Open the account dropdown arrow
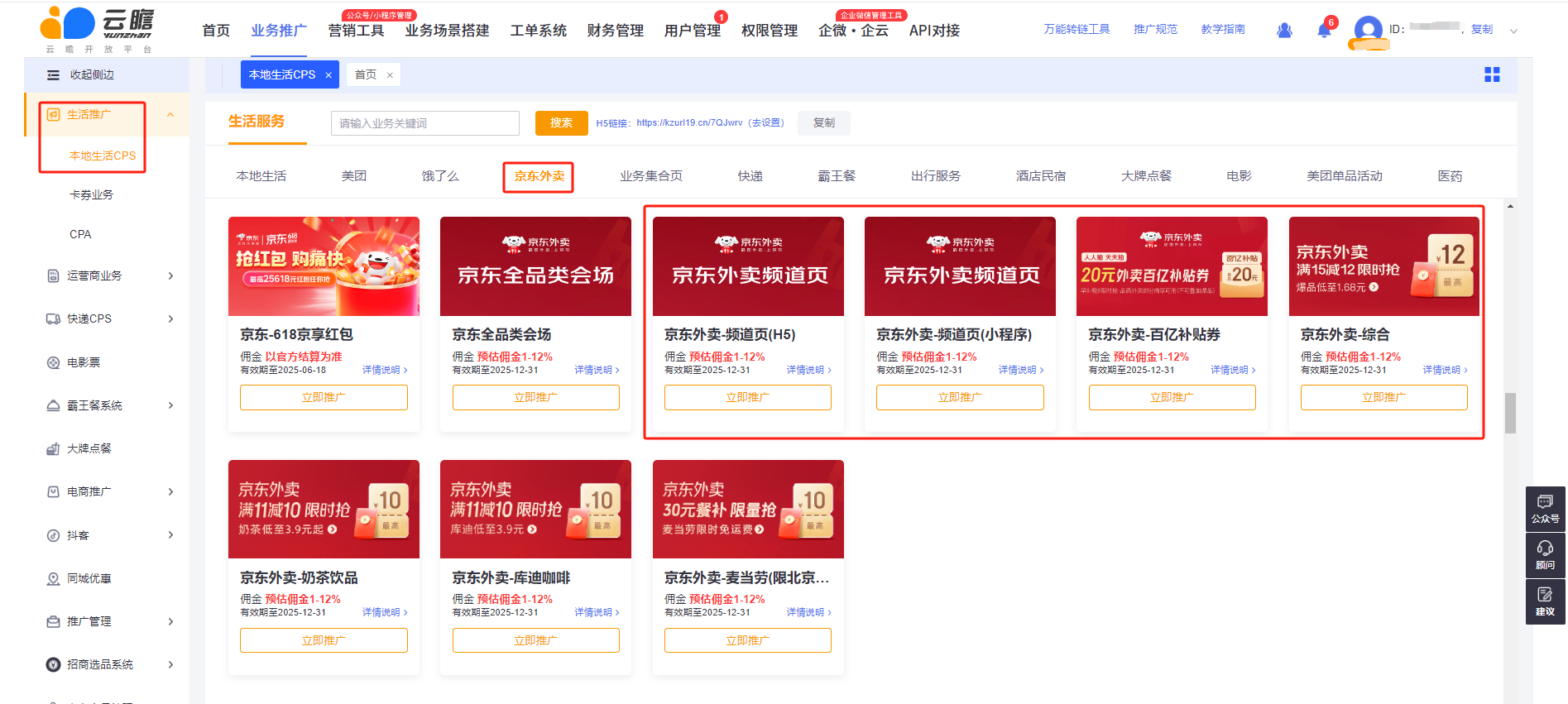 point(1513,31)
